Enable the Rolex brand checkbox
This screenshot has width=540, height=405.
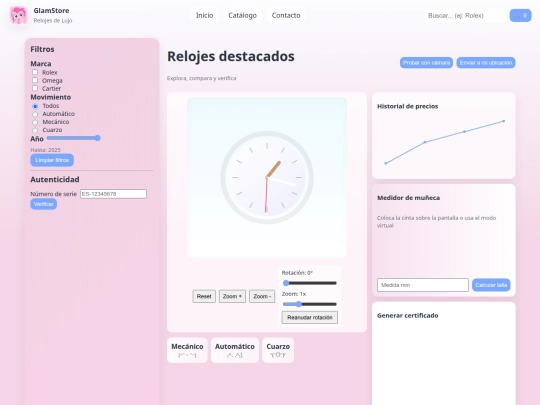coord(35,72)
